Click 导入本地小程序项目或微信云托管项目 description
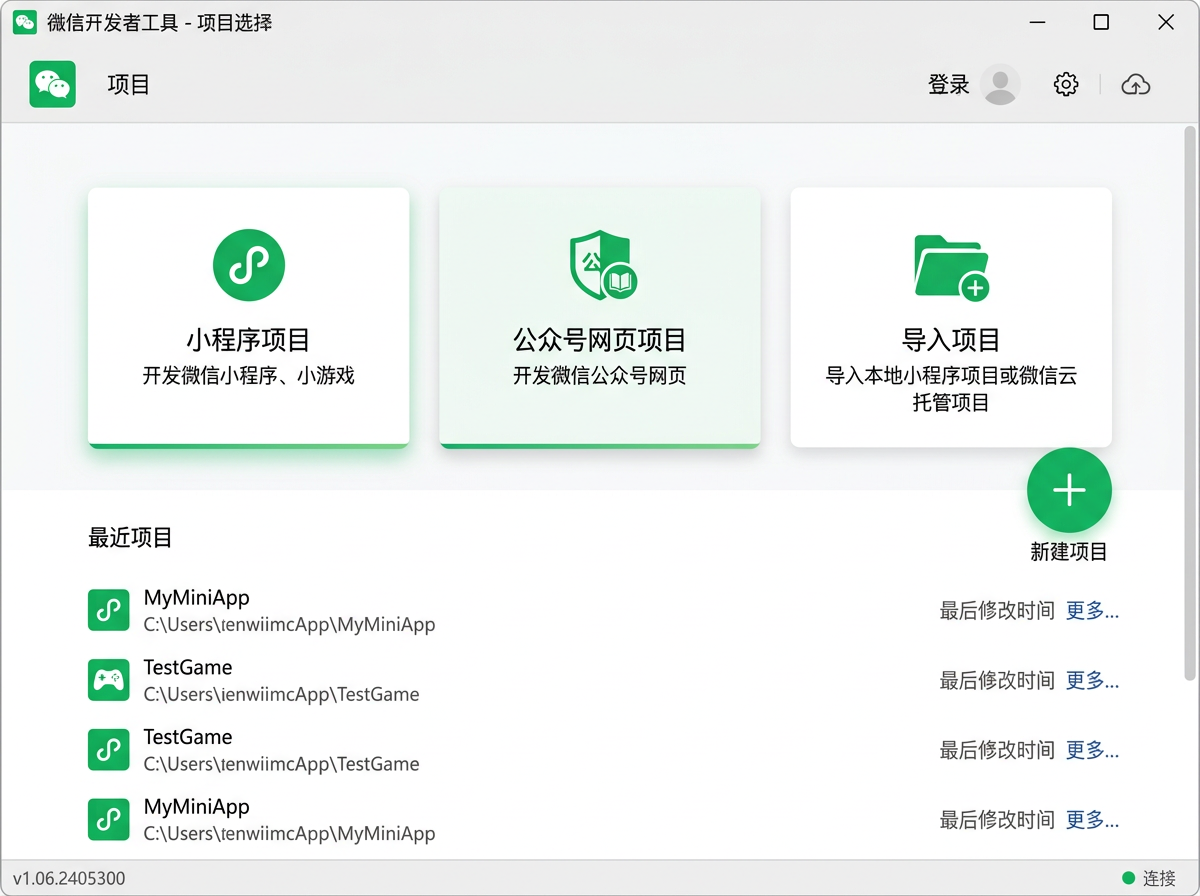Screen dimensions: 1200x896 tap(951, 390)
